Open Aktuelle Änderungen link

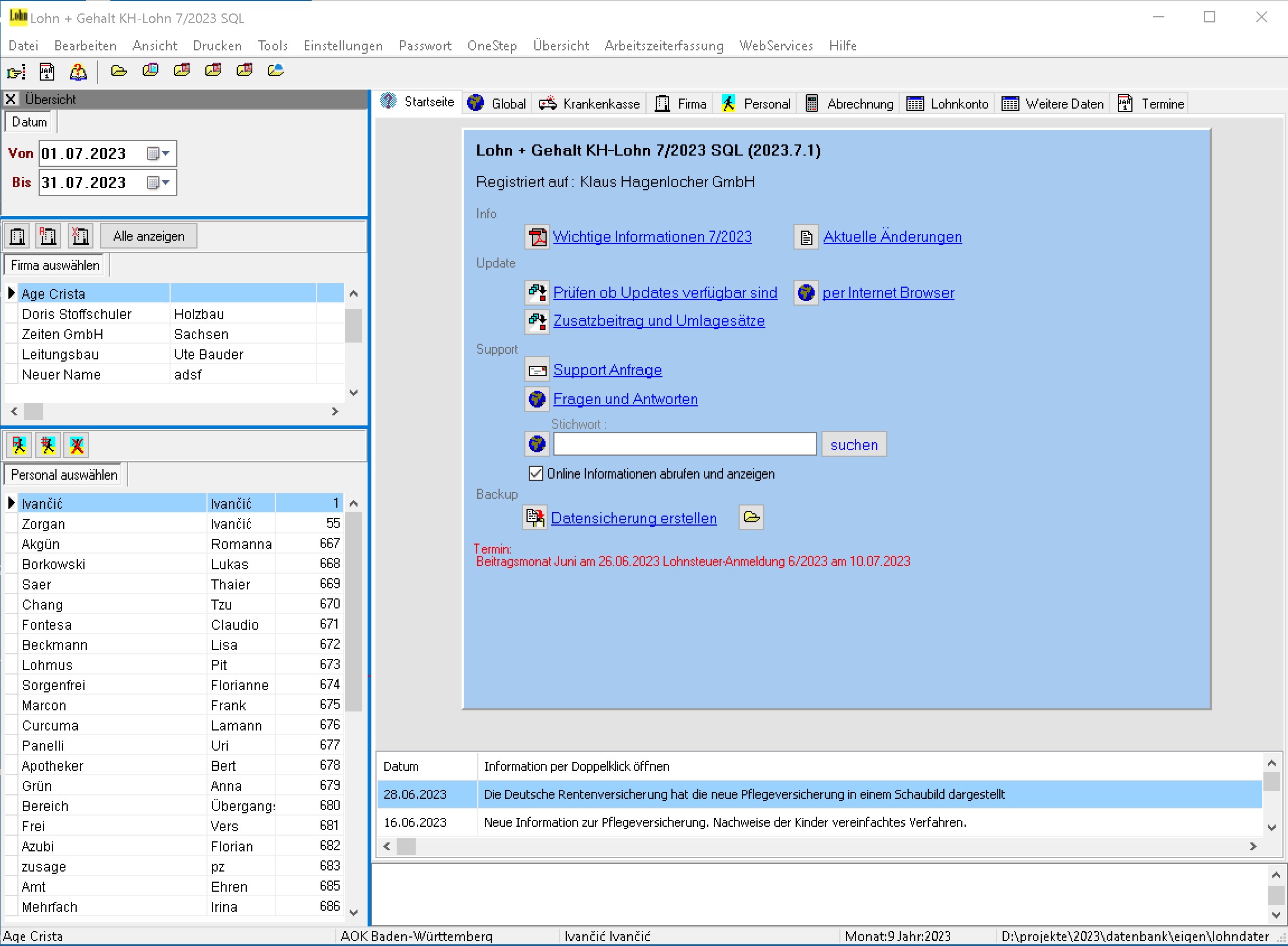892,236
